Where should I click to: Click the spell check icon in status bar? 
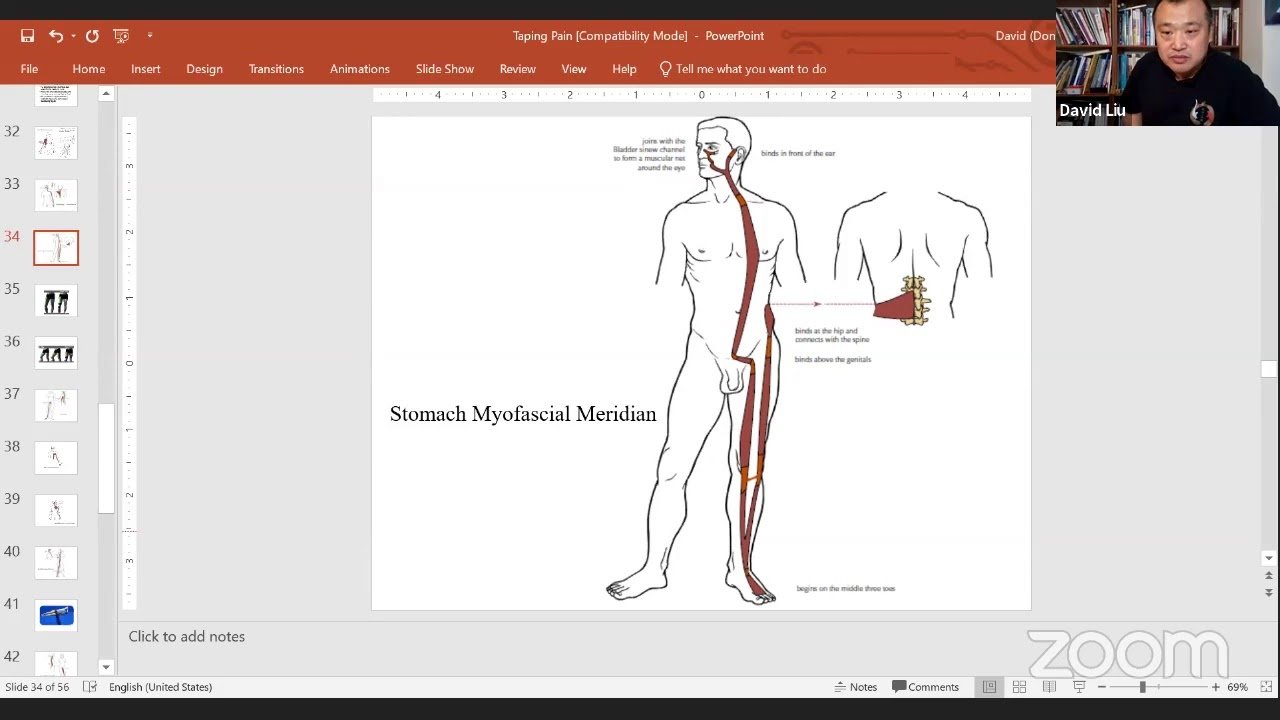point(90,687)
